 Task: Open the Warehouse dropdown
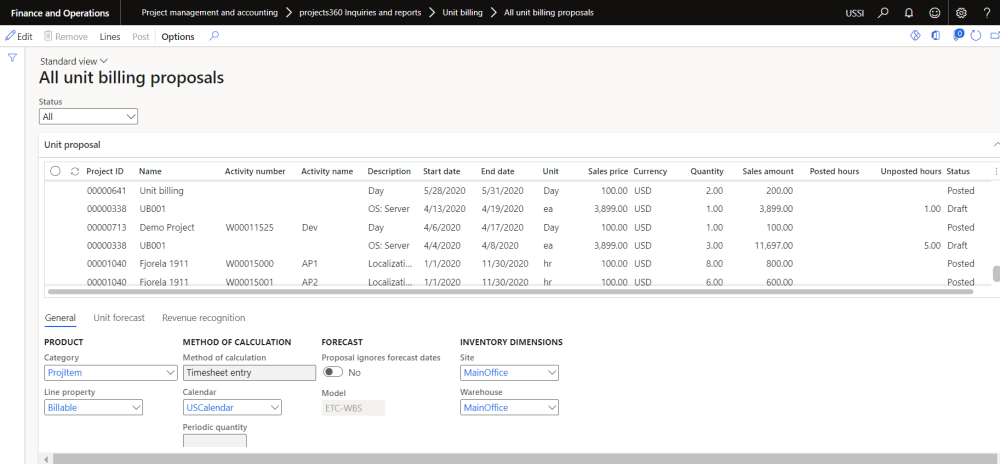pos(509,407)
